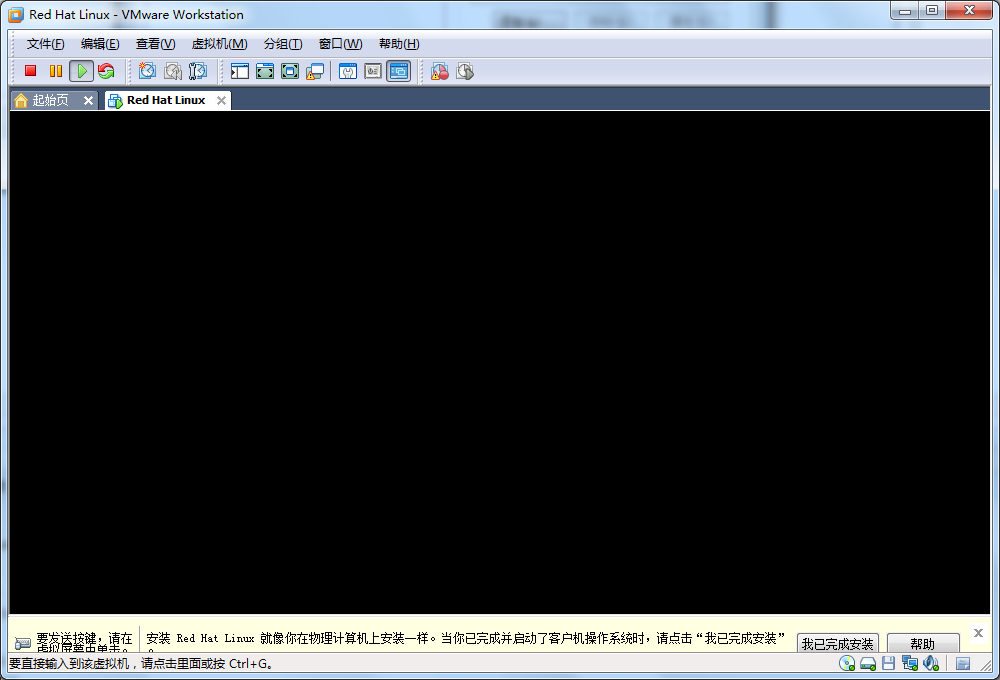Image resolution: width=1000 pixels, height=680 pixels.
Task: Click the VMware Workstation title bar icon
Action: tap(16, 14)
